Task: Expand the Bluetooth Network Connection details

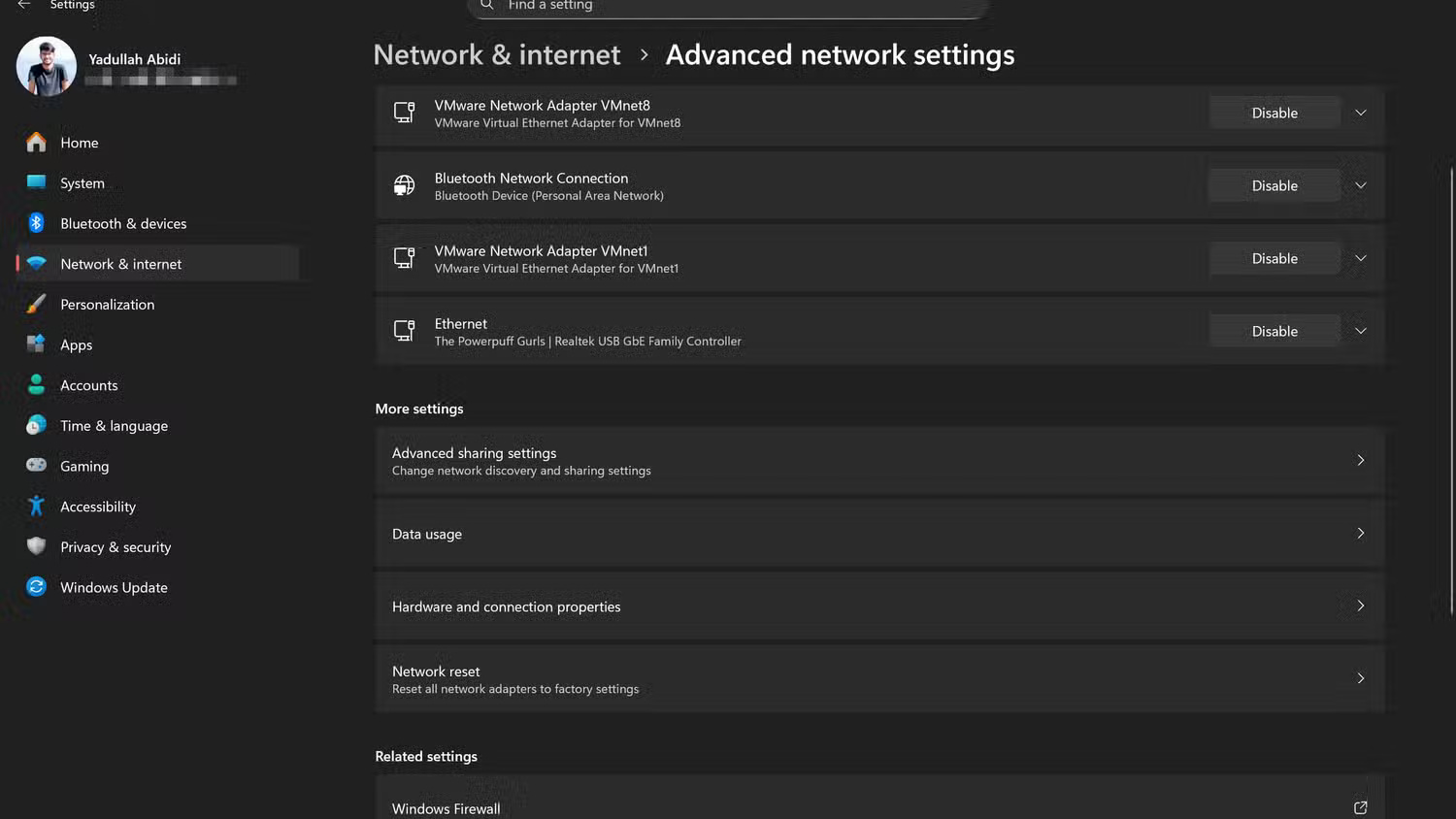Action: (1360, 184)
